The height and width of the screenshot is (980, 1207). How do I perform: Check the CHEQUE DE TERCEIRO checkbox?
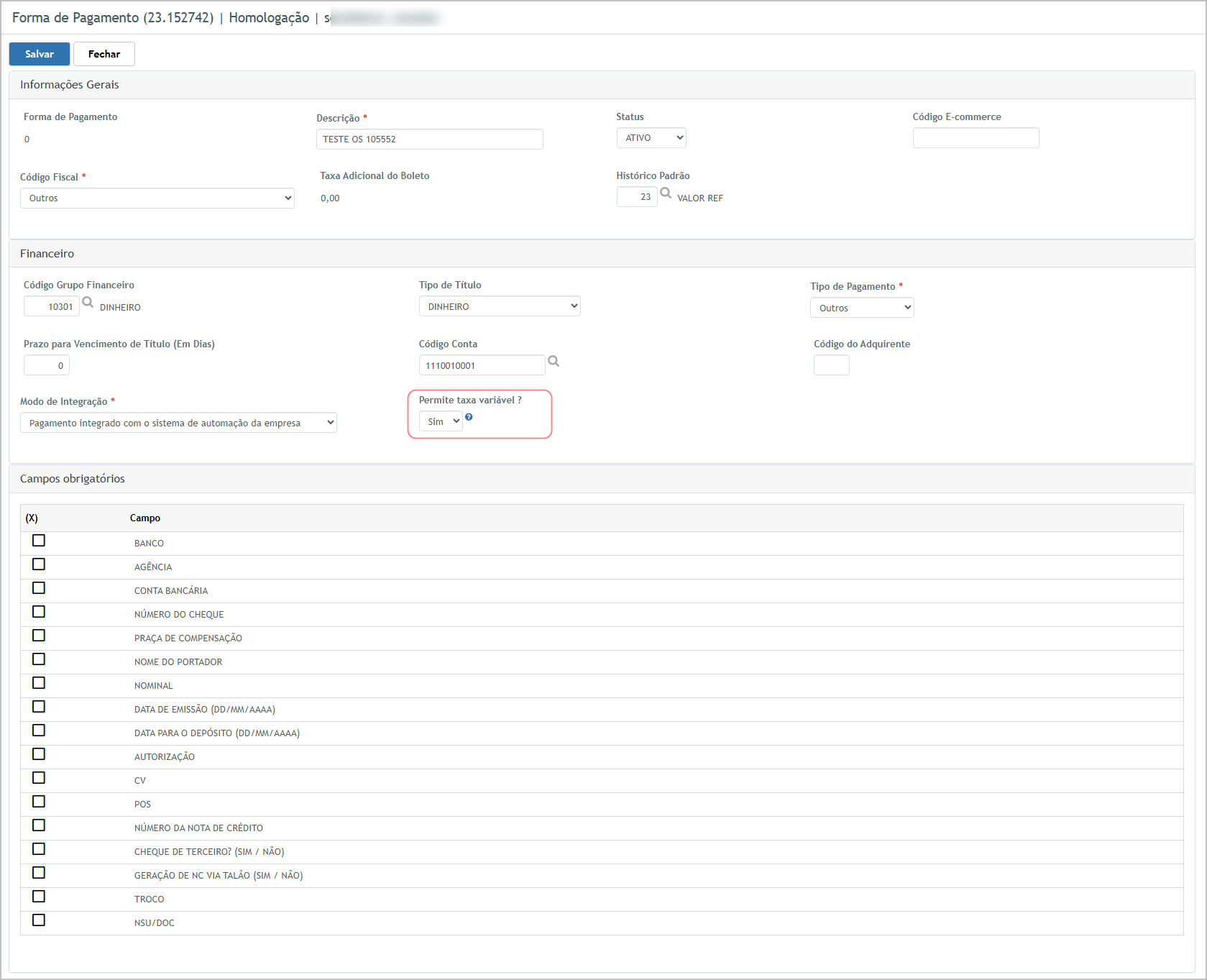pyautogui.click(x=39, y=849)
